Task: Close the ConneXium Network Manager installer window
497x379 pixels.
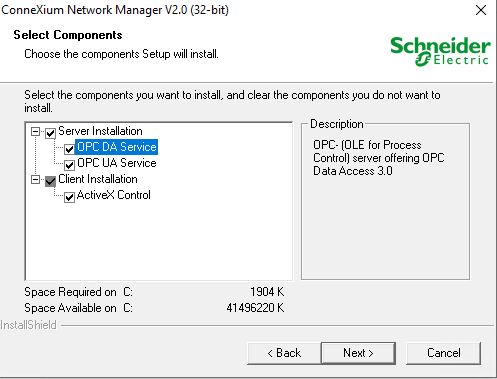Action: [x=481, y=10]
